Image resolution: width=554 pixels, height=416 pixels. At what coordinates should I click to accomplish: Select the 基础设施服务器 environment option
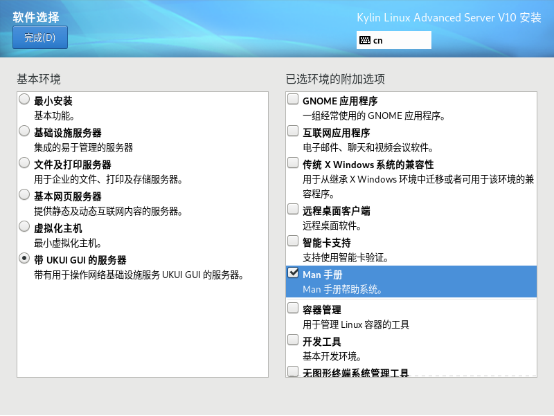tap(24, 131)
